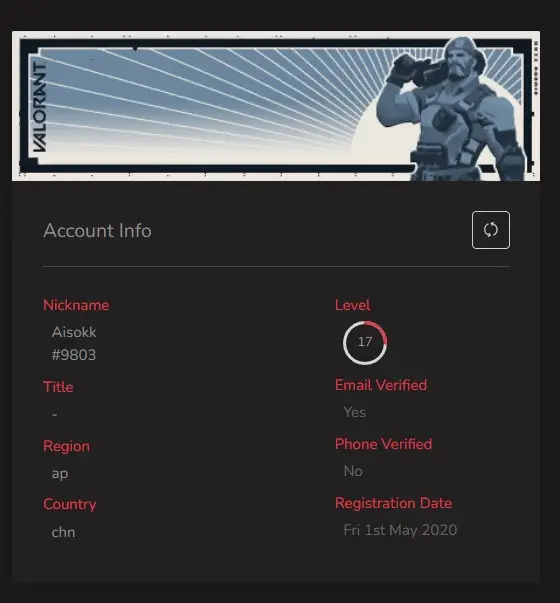Click the Account Info heading
Viewport: 560px width, 603px height.
97,231
